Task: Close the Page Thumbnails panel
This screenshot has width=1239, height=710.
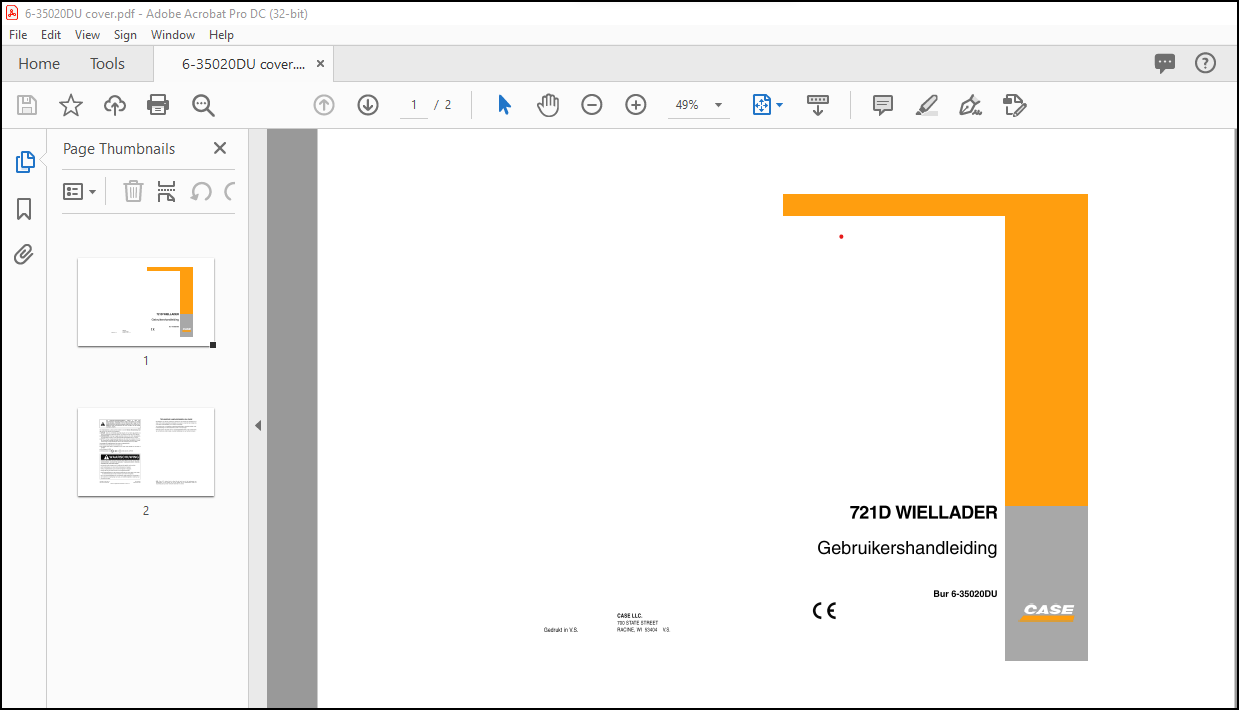Action: [220, 148]
